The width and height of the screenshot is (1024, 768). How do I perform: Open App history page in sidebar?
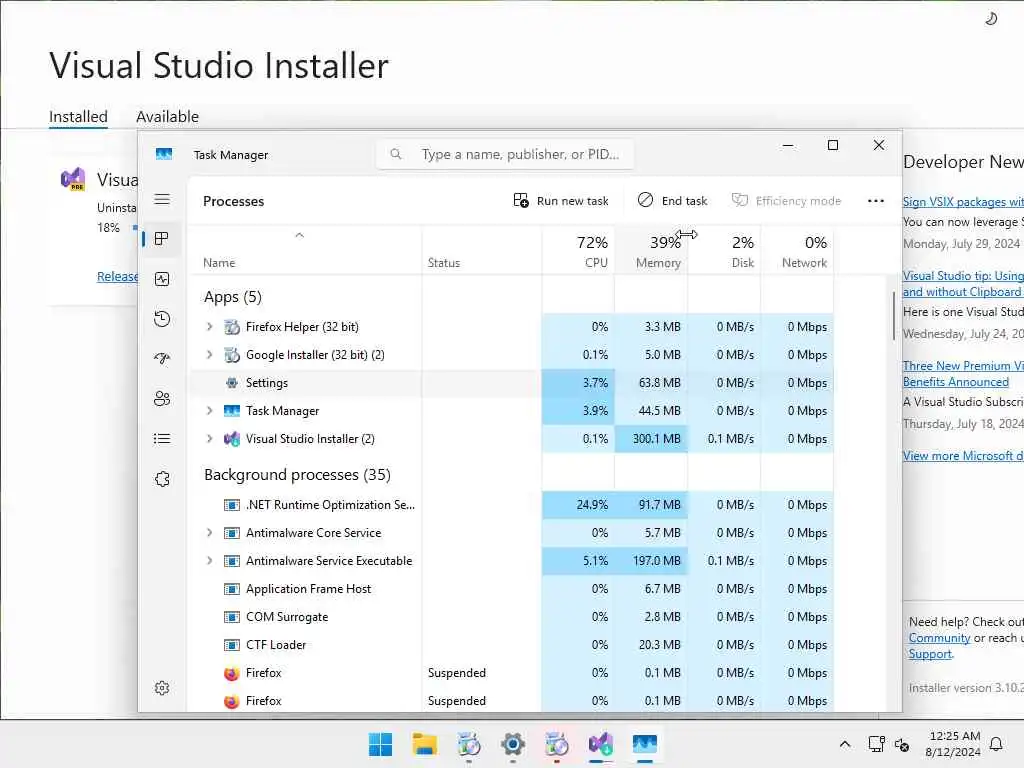(x=162, y=319)
